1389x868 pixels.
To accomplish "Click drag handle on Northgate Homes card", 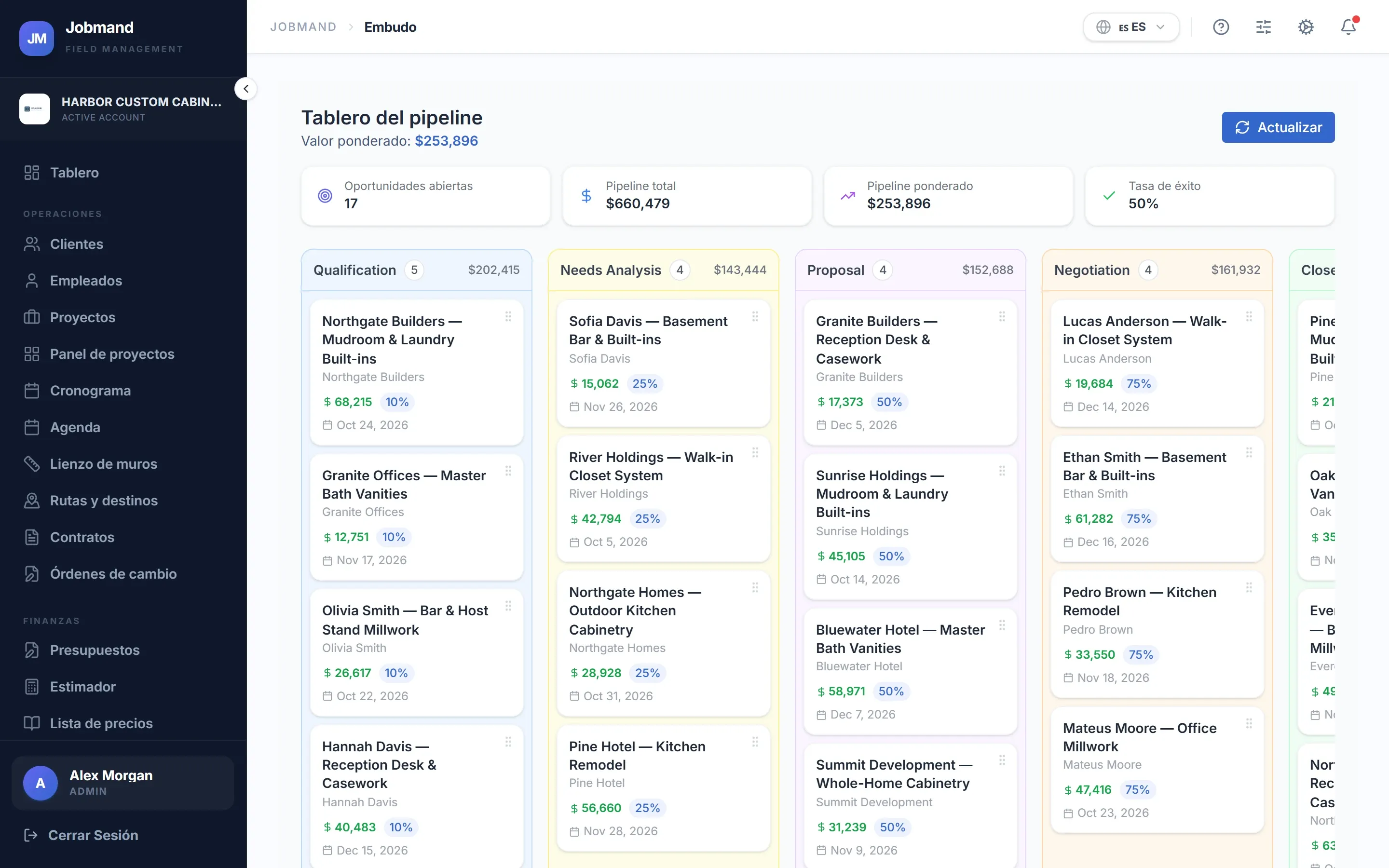I will click(755, 587).
